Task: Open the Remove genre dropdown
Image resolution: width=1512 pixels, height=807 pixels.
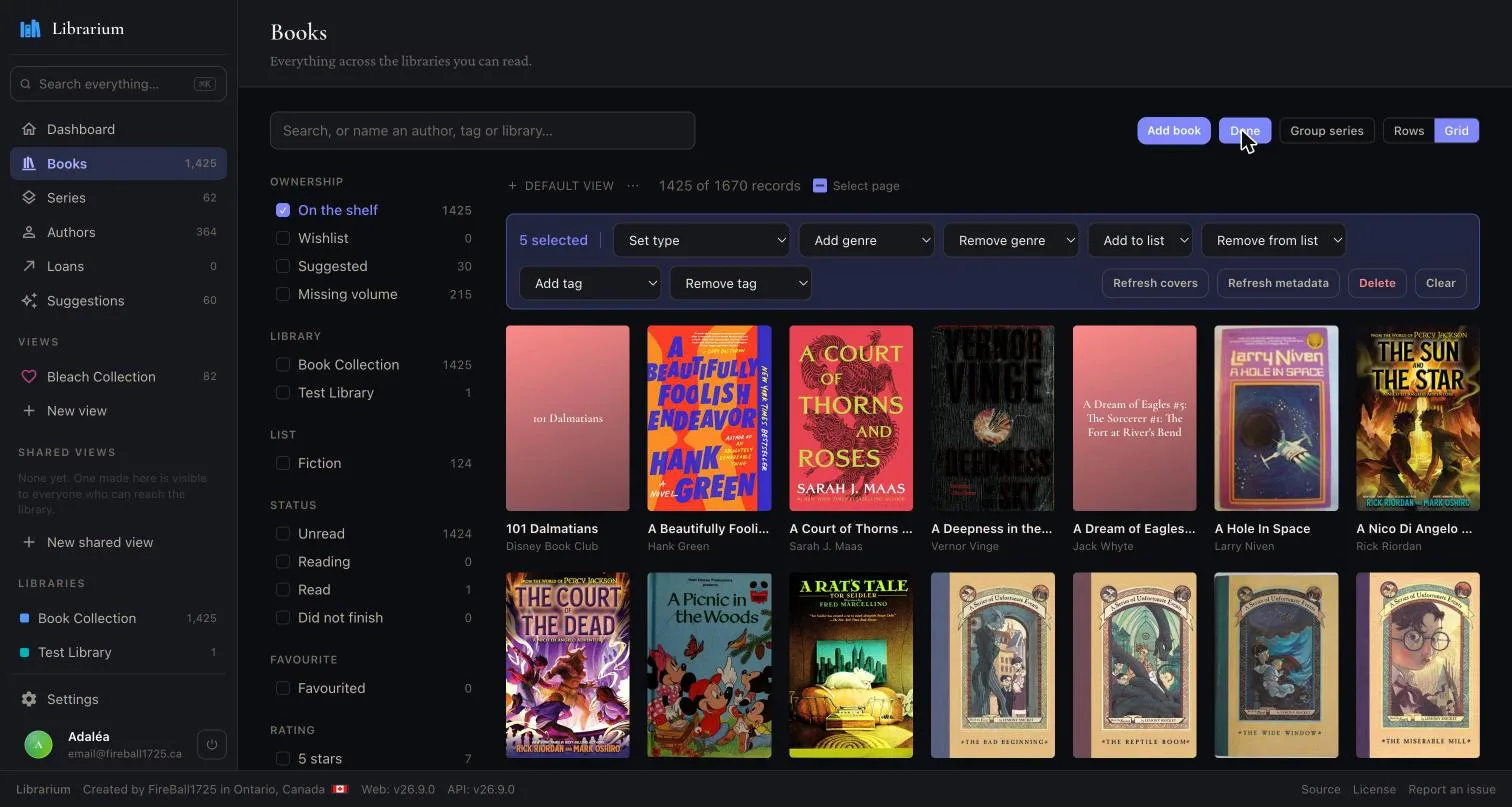Action: tap(1010, 240)
